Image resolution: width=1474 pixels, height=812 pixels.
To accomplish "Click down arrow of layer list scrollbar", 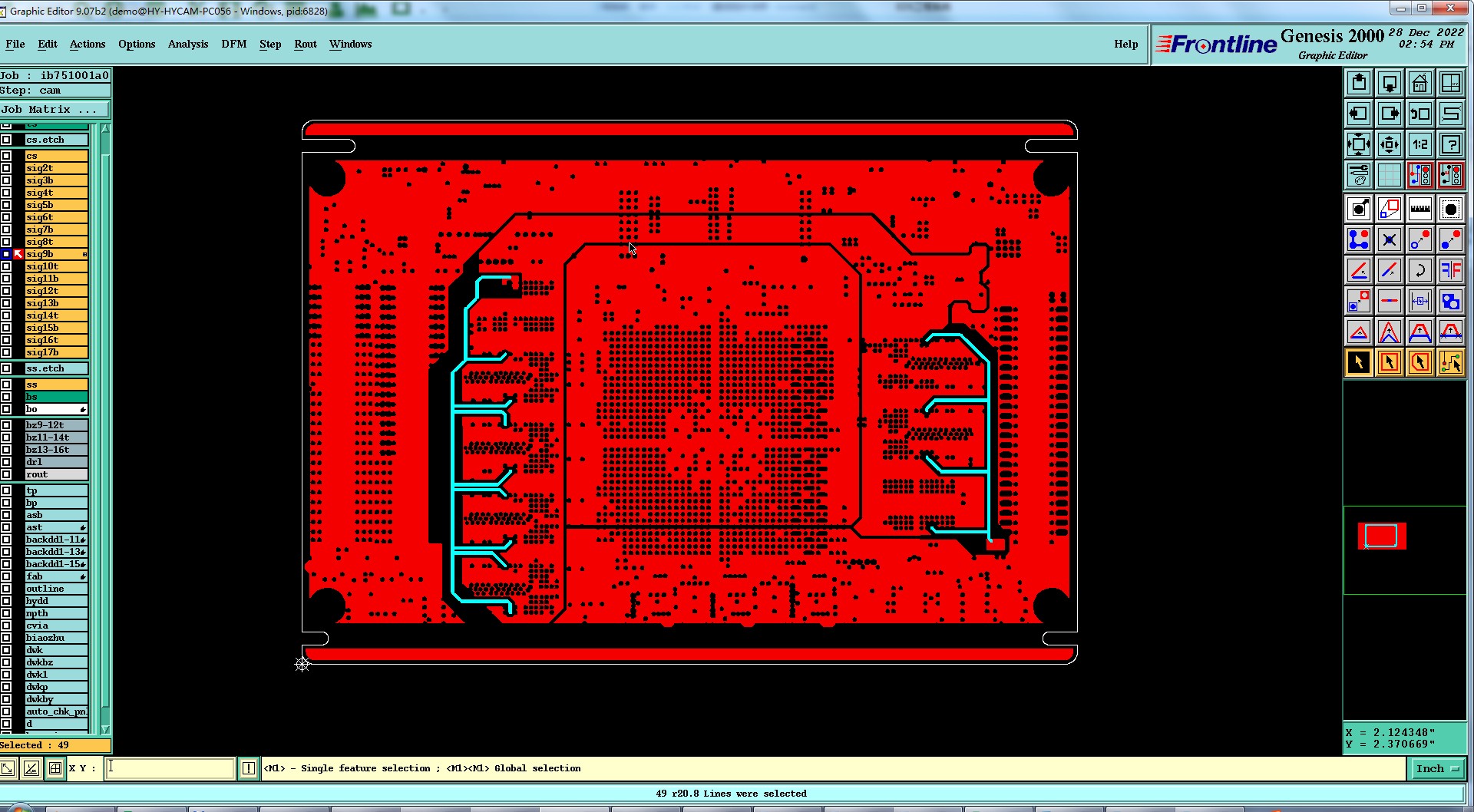I will point(105,730).
